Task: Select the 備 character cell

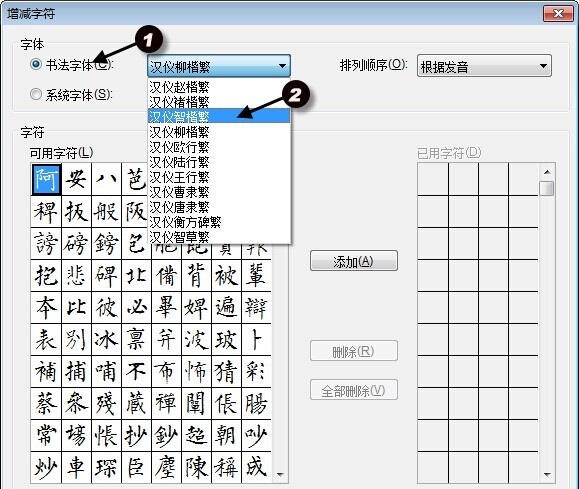Action: (166, 276)
